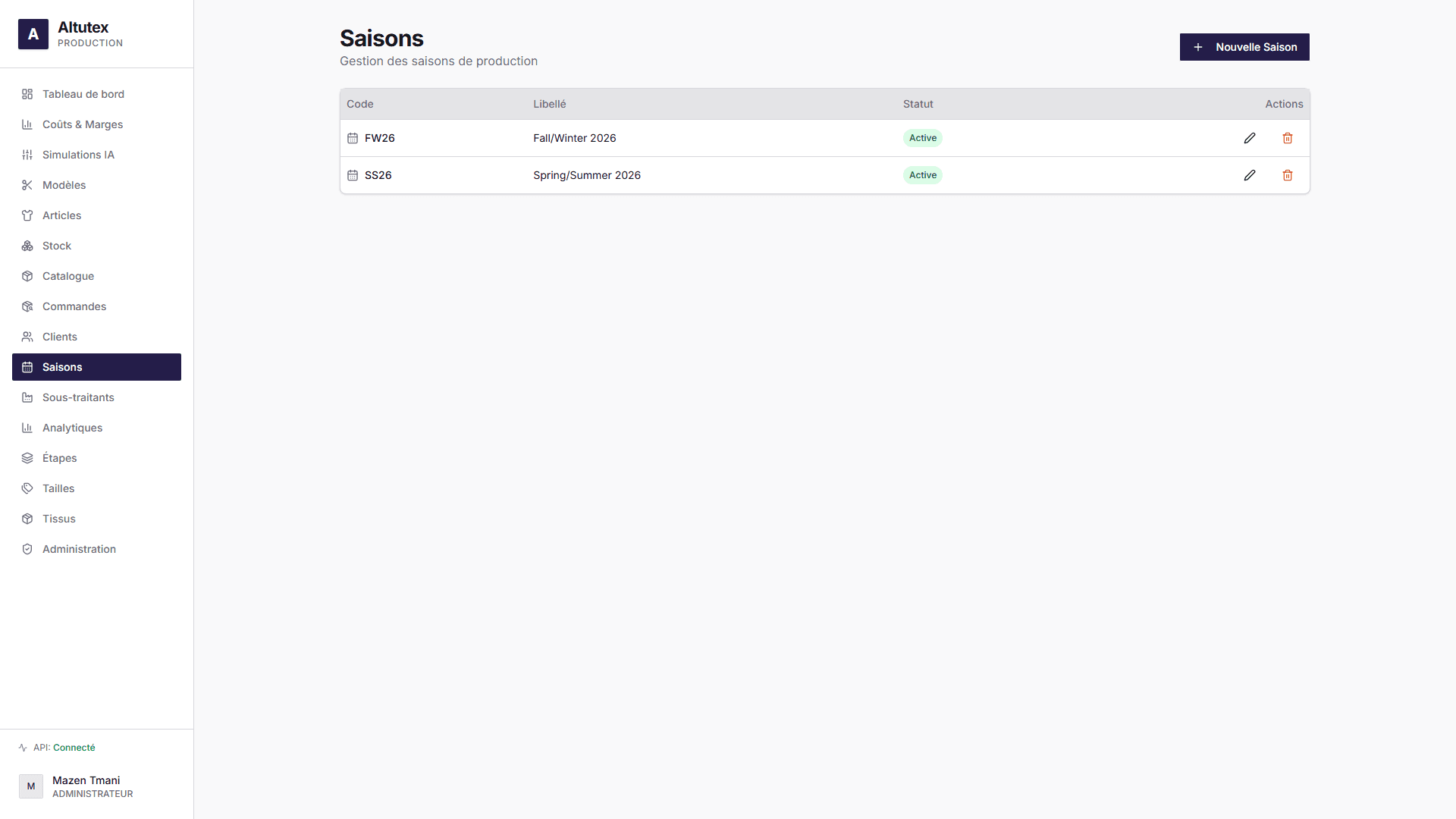This screenshot has height=819, width=1456.
Task: Navigate to Analytiques page
Action: (x=96, y=428)
